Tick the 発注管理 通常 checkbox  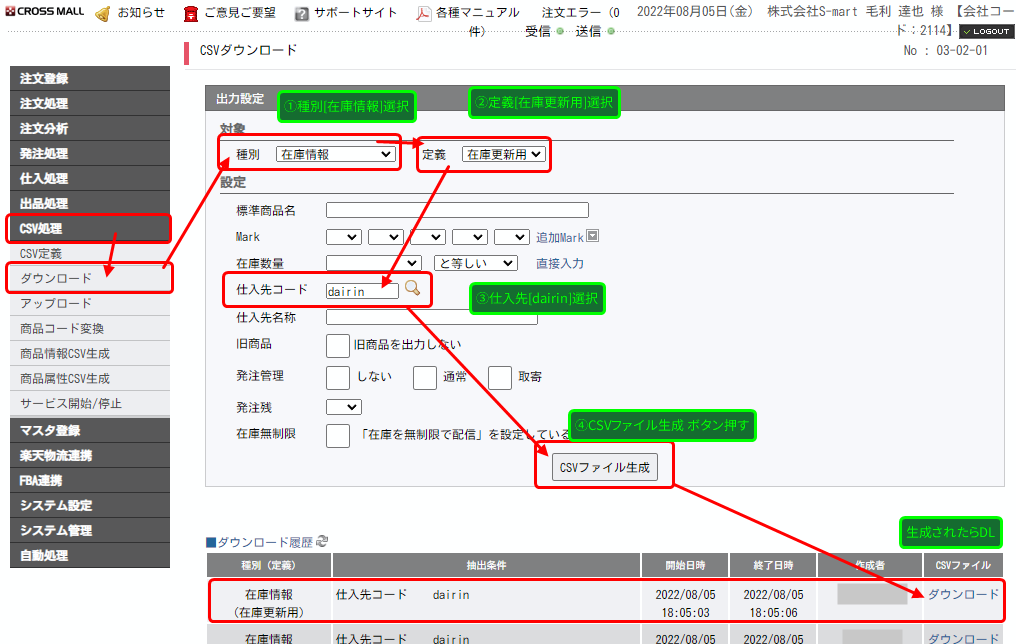[425, 377]
